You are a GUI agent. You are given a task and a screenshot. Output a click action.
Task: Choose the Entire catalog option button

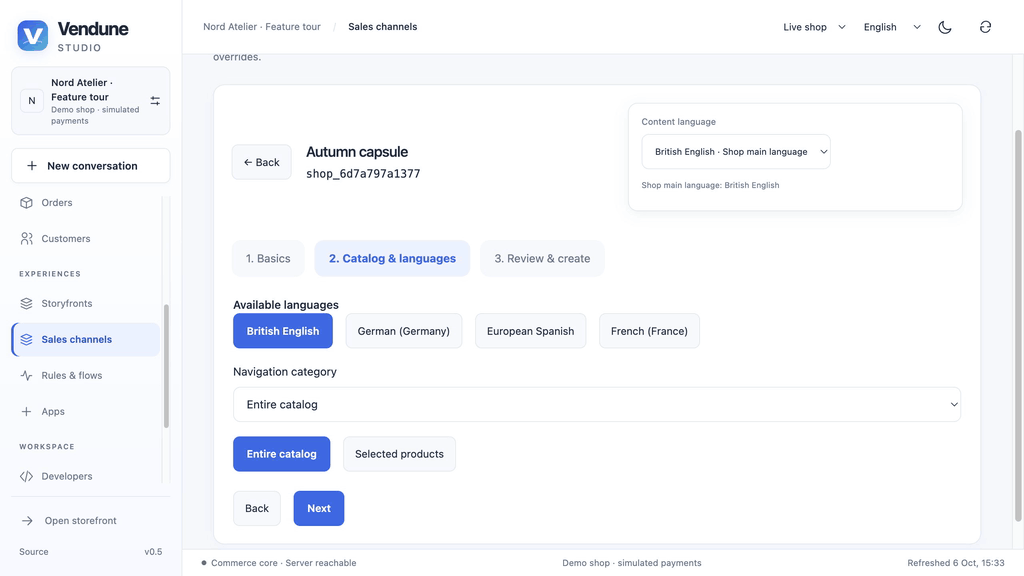[281, 454]
